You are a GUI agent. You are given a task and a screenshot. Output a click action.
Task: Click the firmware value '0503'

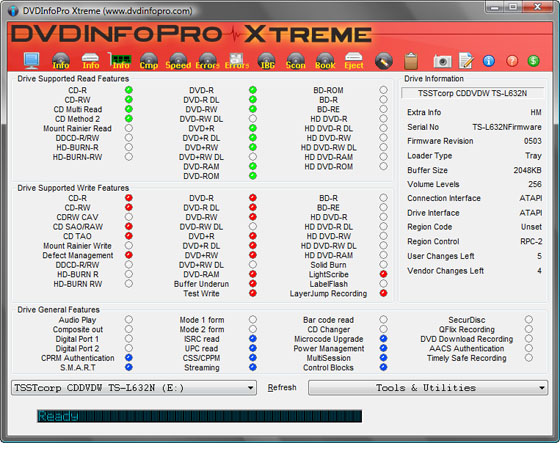[532, 141]
